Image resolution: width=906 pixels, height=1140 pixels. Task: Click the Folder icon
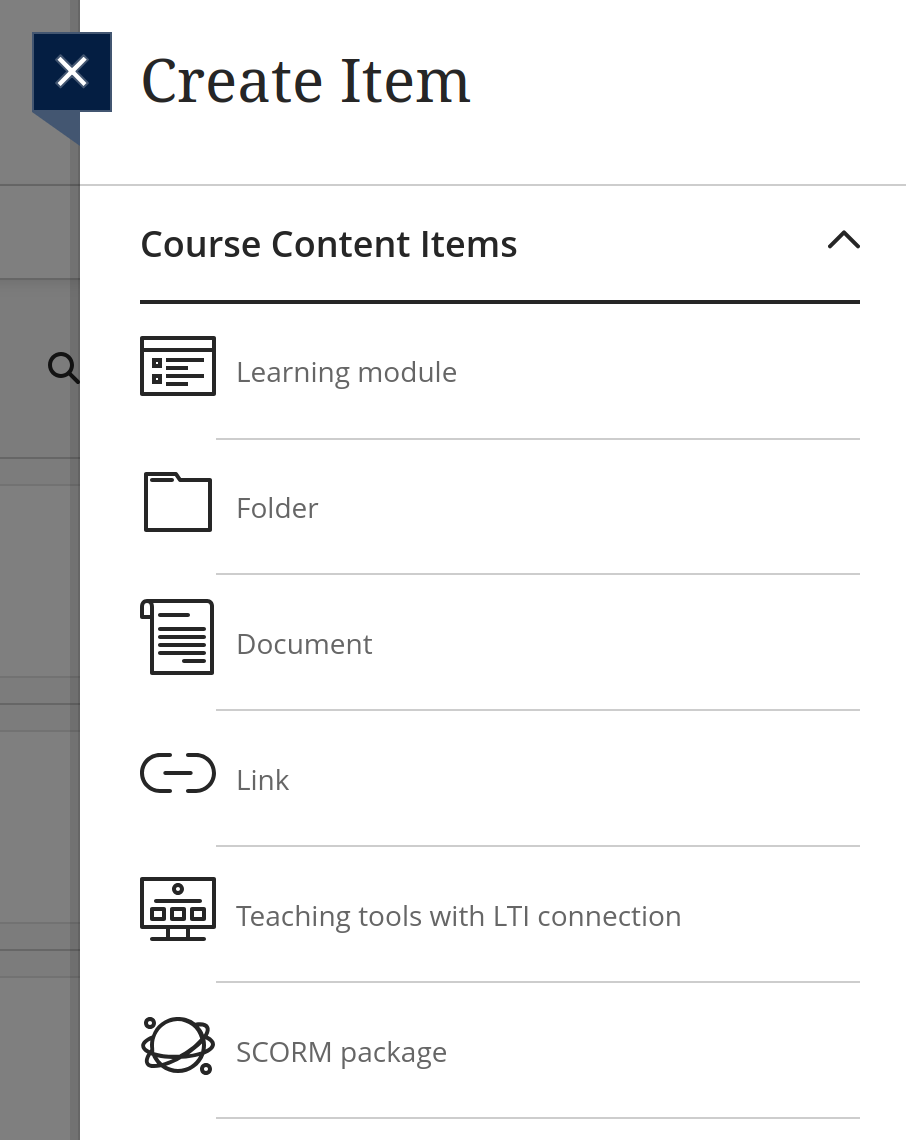[177, 501]
